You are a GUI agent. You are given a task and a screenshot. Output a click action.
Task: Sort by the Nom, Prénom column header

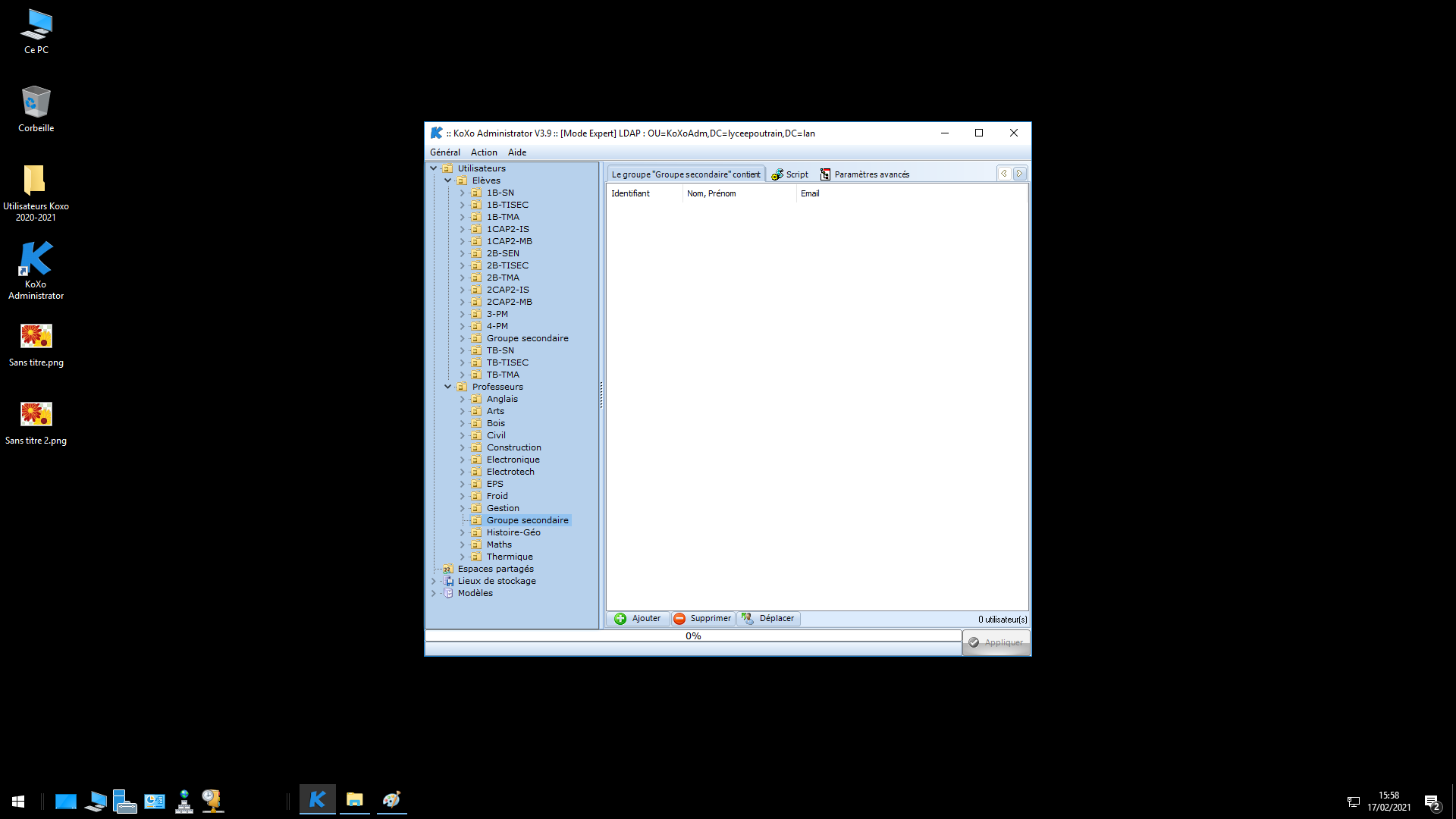pyautogui.click(x=739, y=193)
